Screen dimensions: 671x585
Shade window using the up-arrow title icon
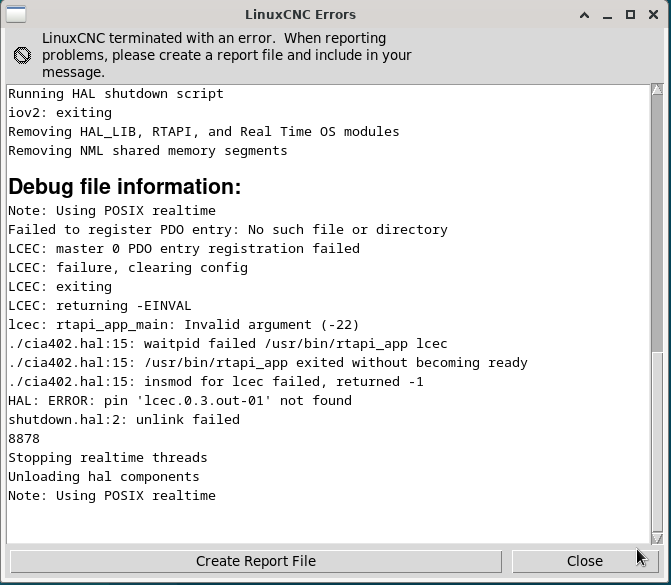(584, 15)
